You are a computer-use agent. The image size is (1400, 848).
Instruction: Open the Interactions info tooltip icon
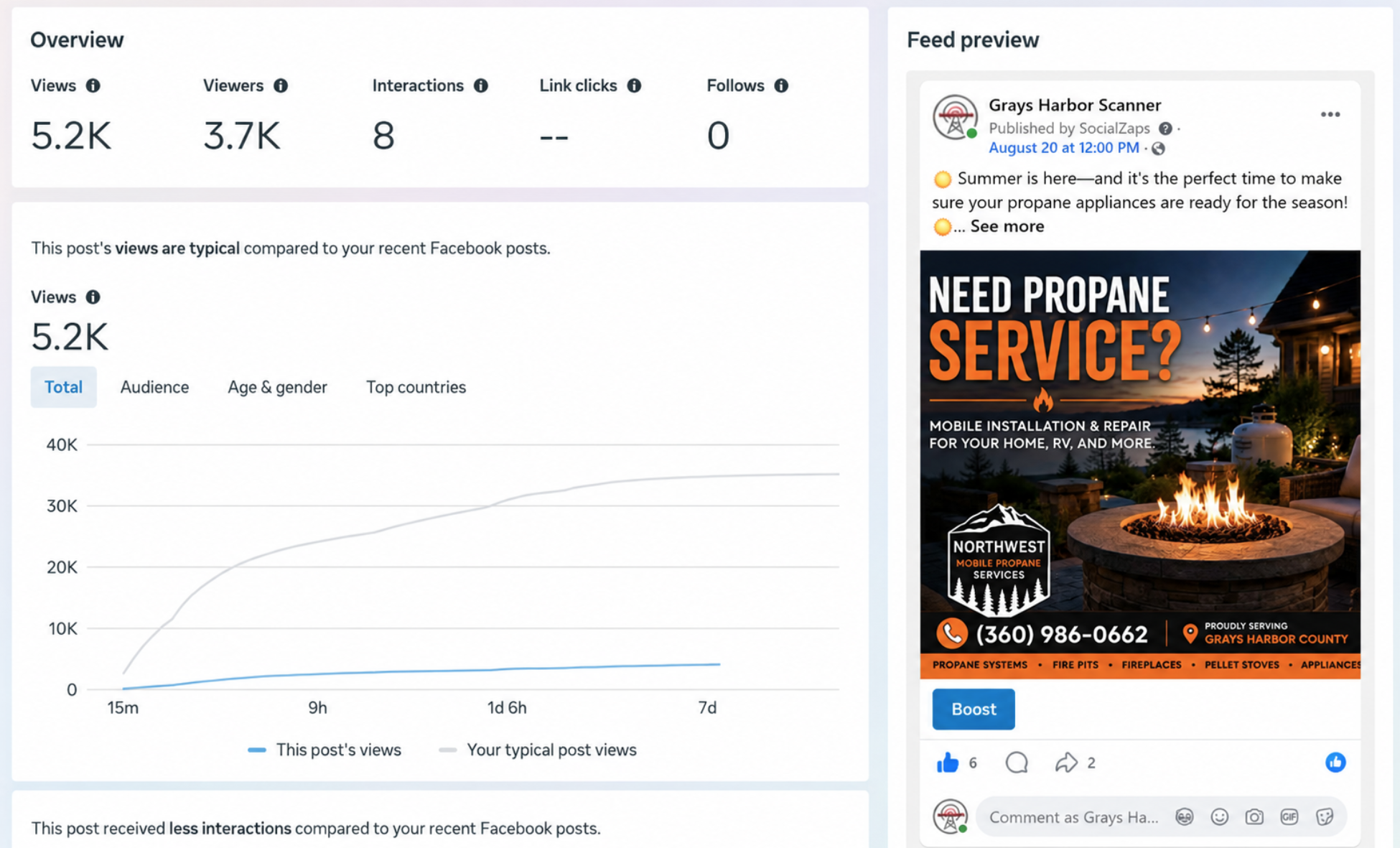click(481, 85)
